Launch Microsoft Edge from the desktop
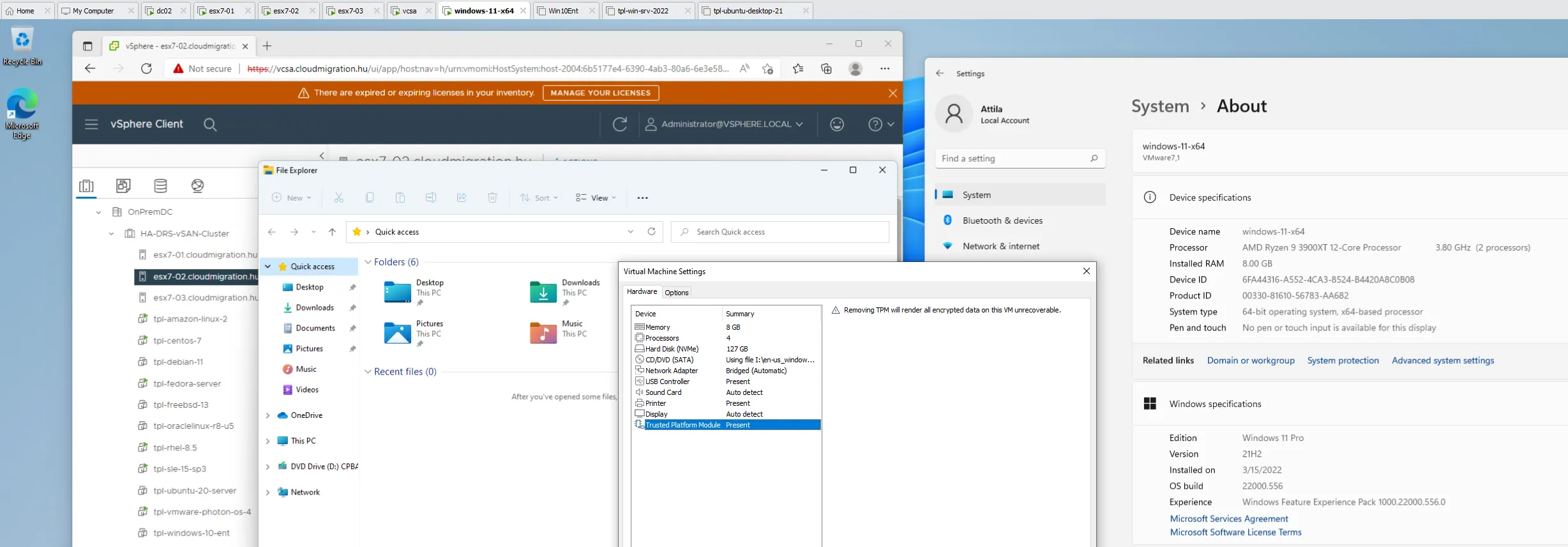Image resolution: width=1568 pixels, height=547 pixels. click(22, 114)
